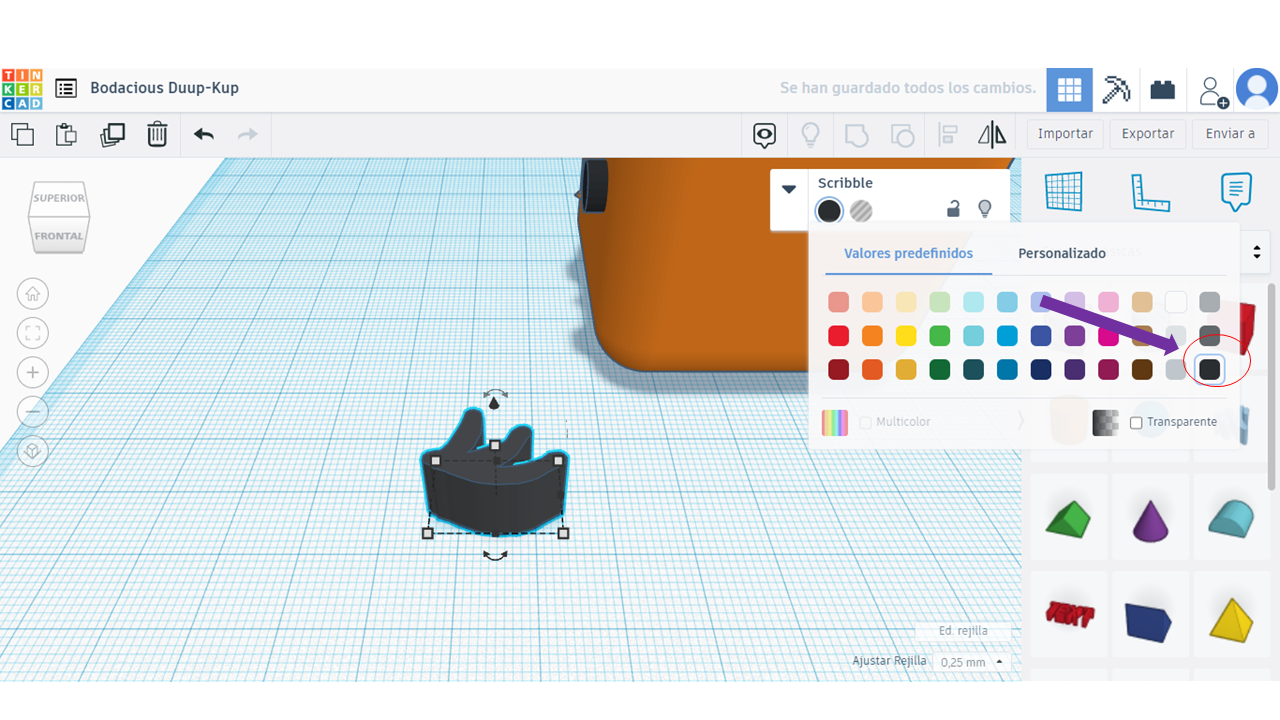Image resolution: width=1280 pixels, height=720 pixels.
Task: Open the shapes category dropdown
Action: tap(1257, 251)
